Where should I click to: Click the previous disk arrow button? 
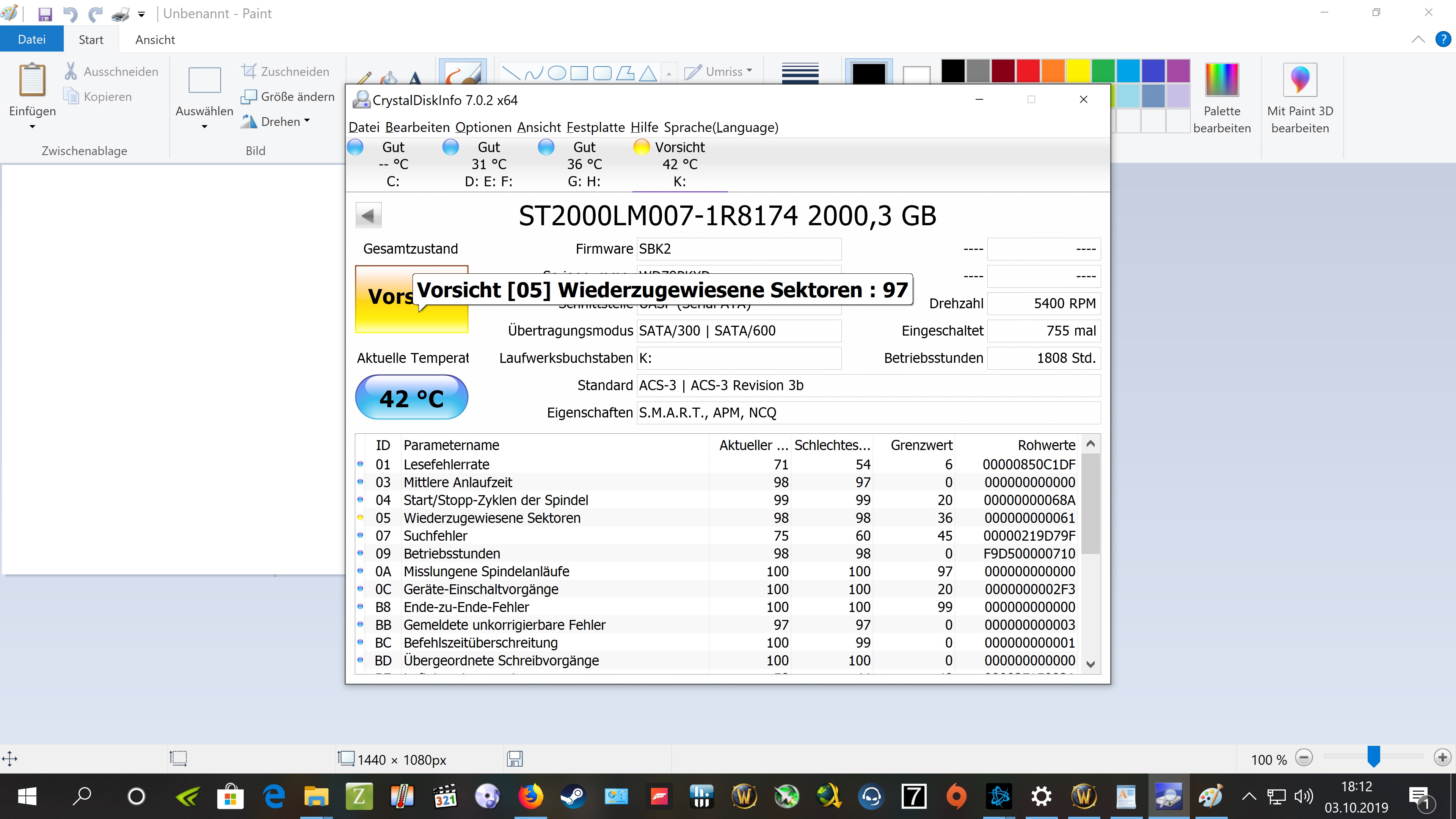point(369,215)
